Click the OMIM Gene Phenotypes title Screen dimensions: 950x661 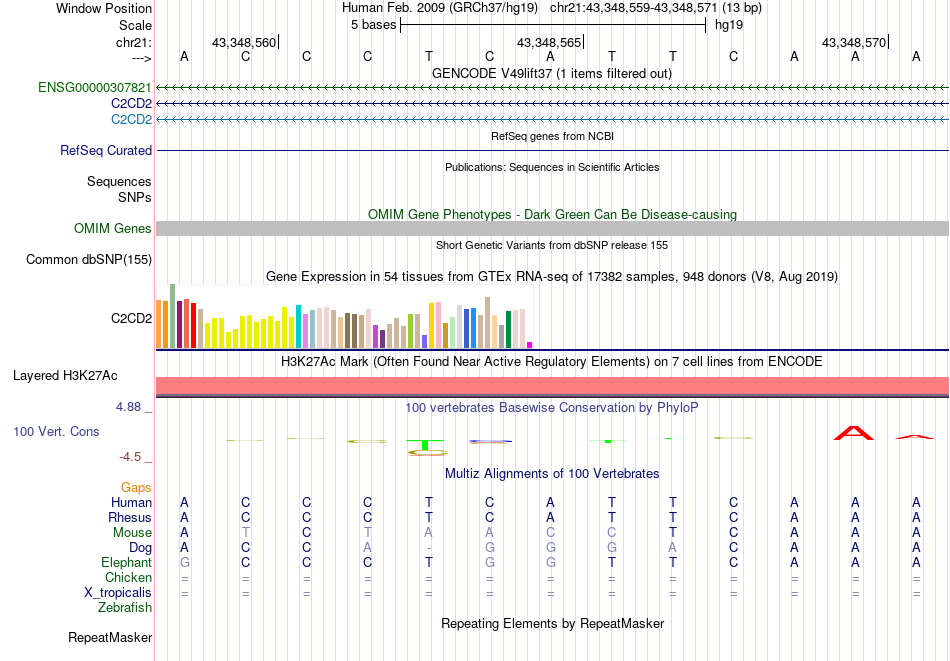coord(553,214)
